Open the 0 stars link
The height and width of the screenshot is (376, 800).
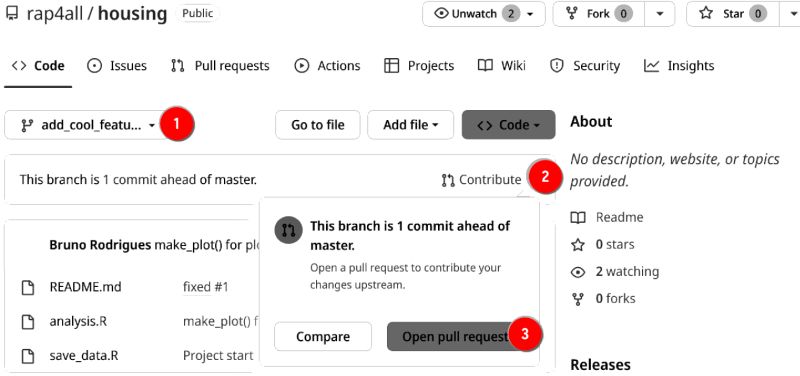point(615,245)
